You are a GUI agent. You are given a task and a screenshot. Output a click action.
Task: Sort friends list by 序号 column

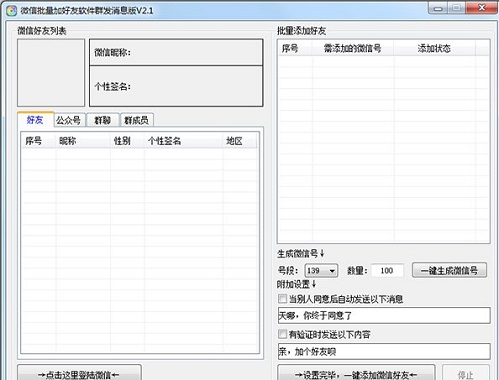point(38,141)
